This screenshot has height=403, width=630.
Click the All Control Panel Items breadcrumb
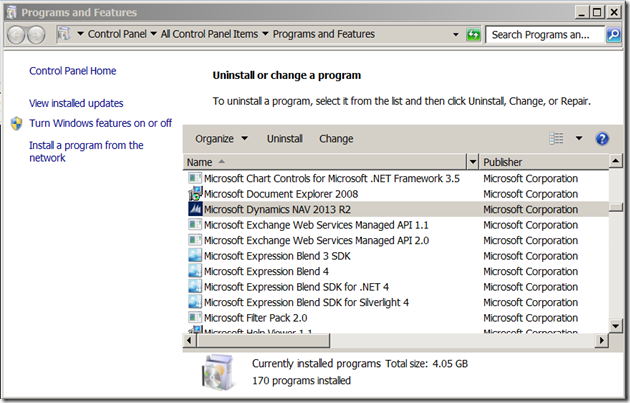coord(209,34)
